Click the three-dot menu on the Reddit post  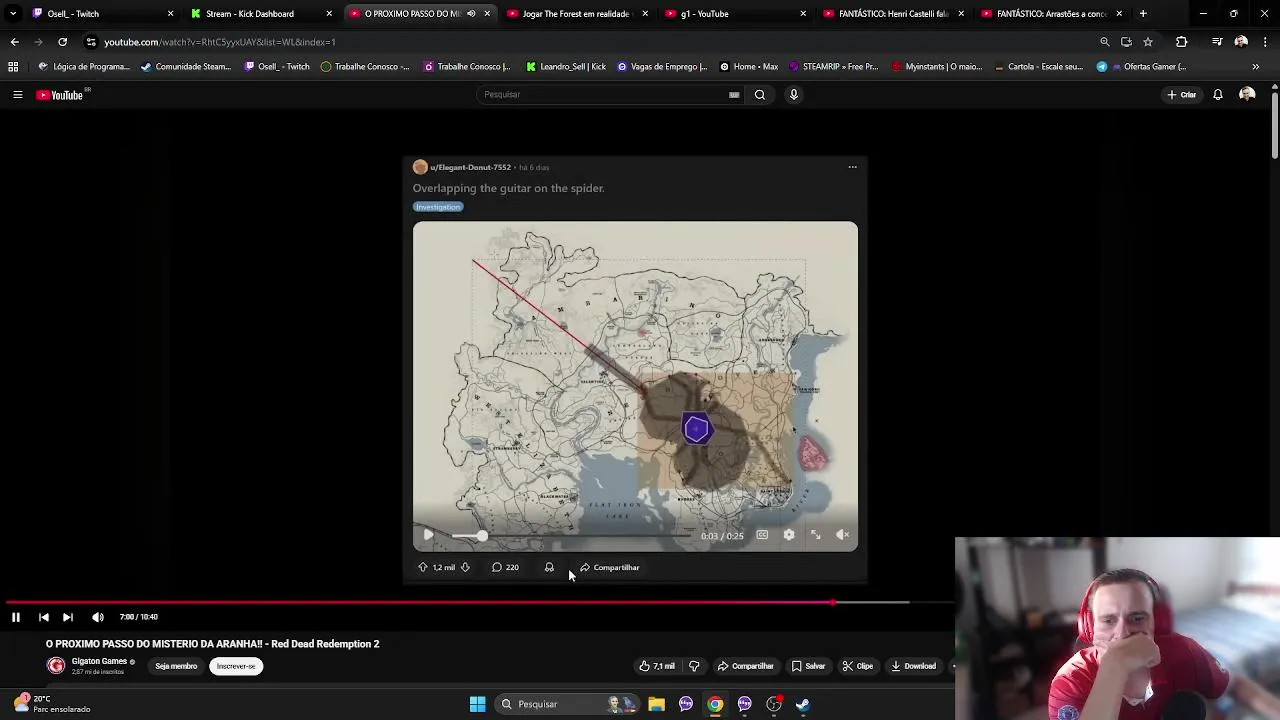point(853,167)
